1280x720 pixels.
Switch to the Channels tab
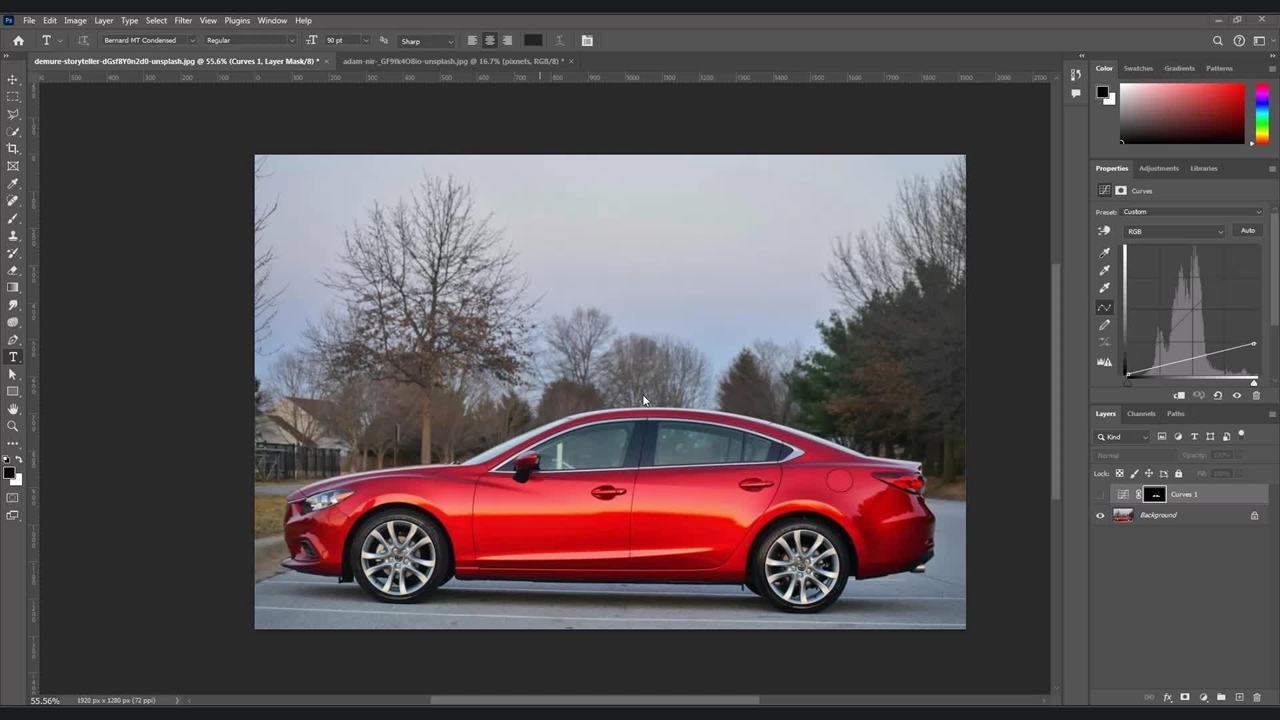[x=1140, y=413]
